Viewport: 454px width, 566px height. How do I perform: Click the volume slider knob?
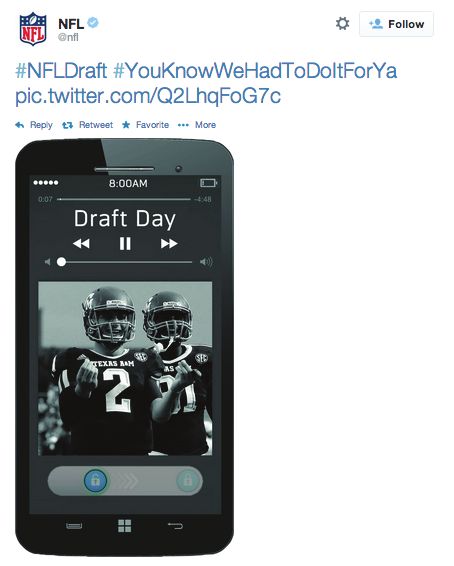(61, 262)
